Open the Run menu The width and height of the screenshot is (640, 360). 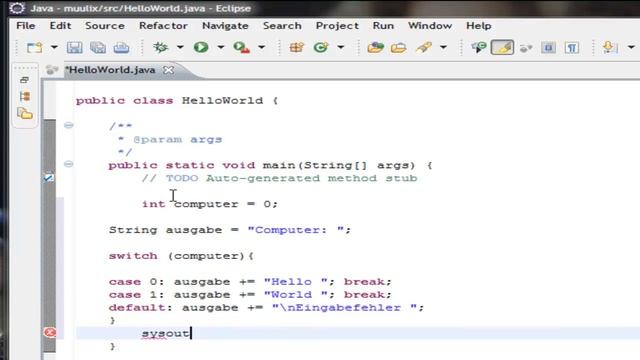coord(383,26)
